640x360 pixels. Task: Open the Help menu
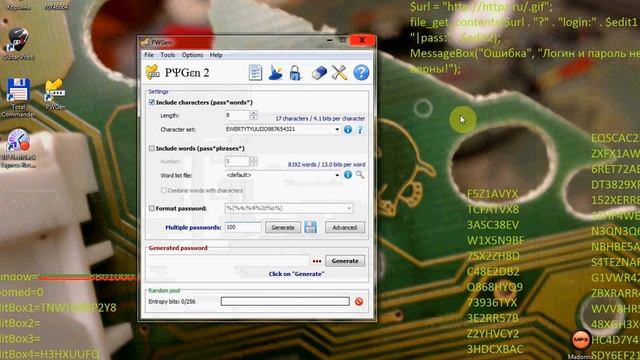[216, 55]
